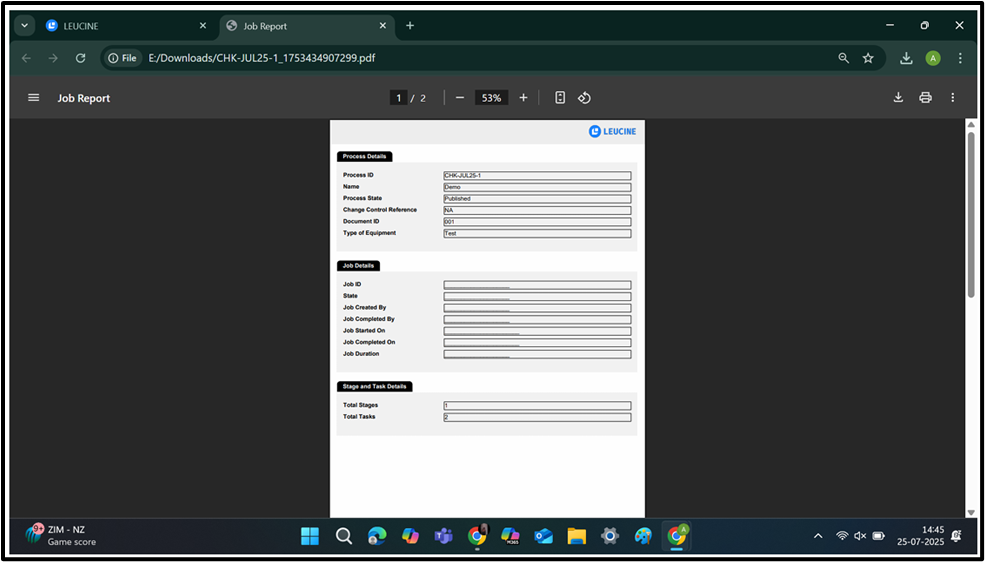Open Windows Start menu from taskbar
The height and width of the screenshot is (562, 985).
(310, 536)
